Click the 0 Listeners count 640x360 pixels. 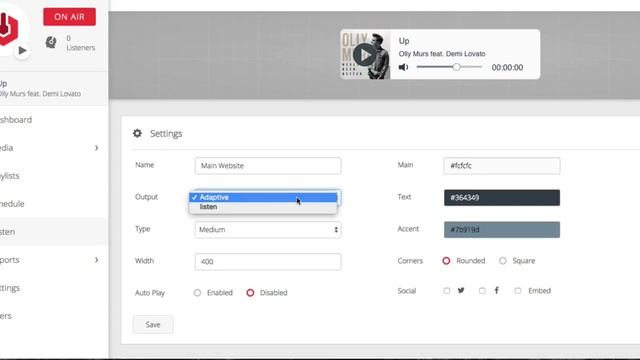pos(80,43)
